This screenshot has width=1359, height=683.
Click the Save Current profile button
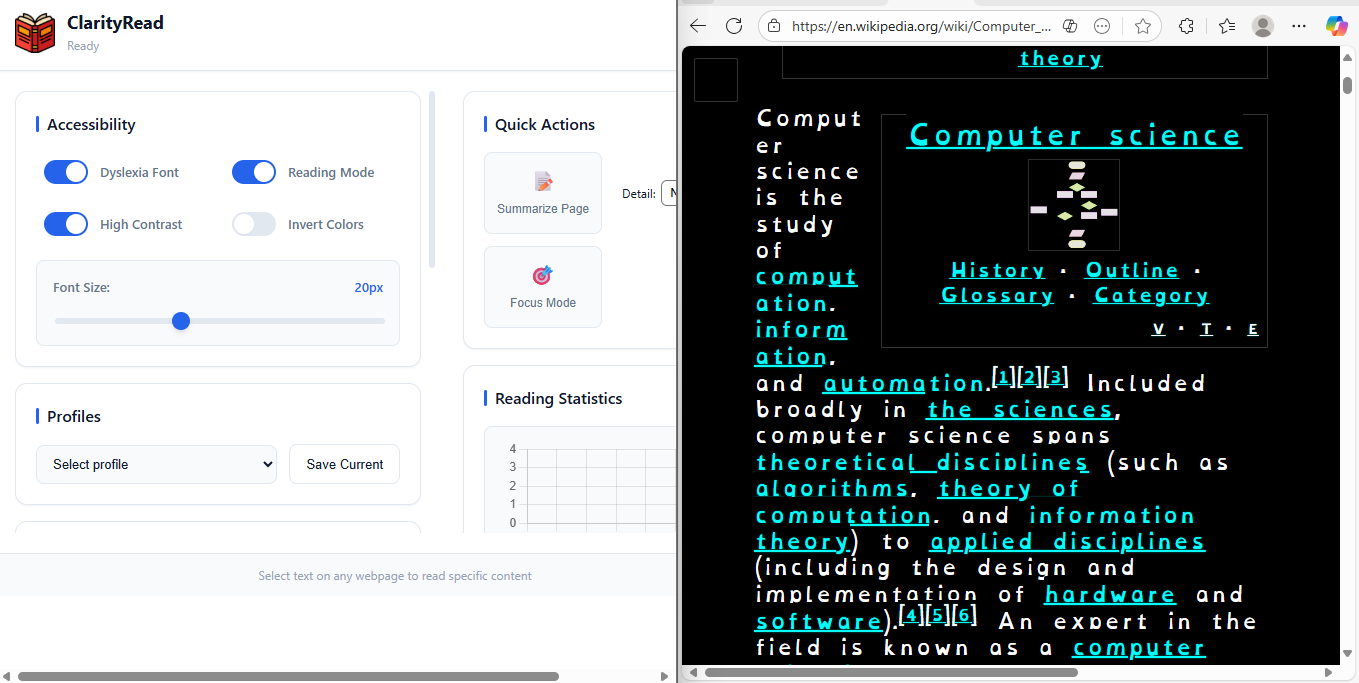[344, 464]
